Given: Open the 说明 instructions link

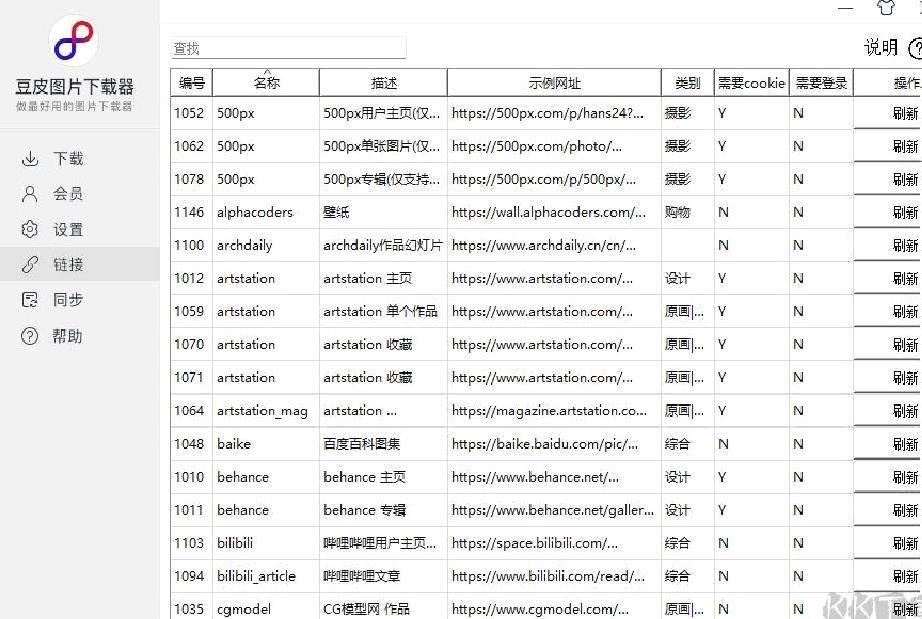Looking at the screenshot, I should click(x=880, y=48).
